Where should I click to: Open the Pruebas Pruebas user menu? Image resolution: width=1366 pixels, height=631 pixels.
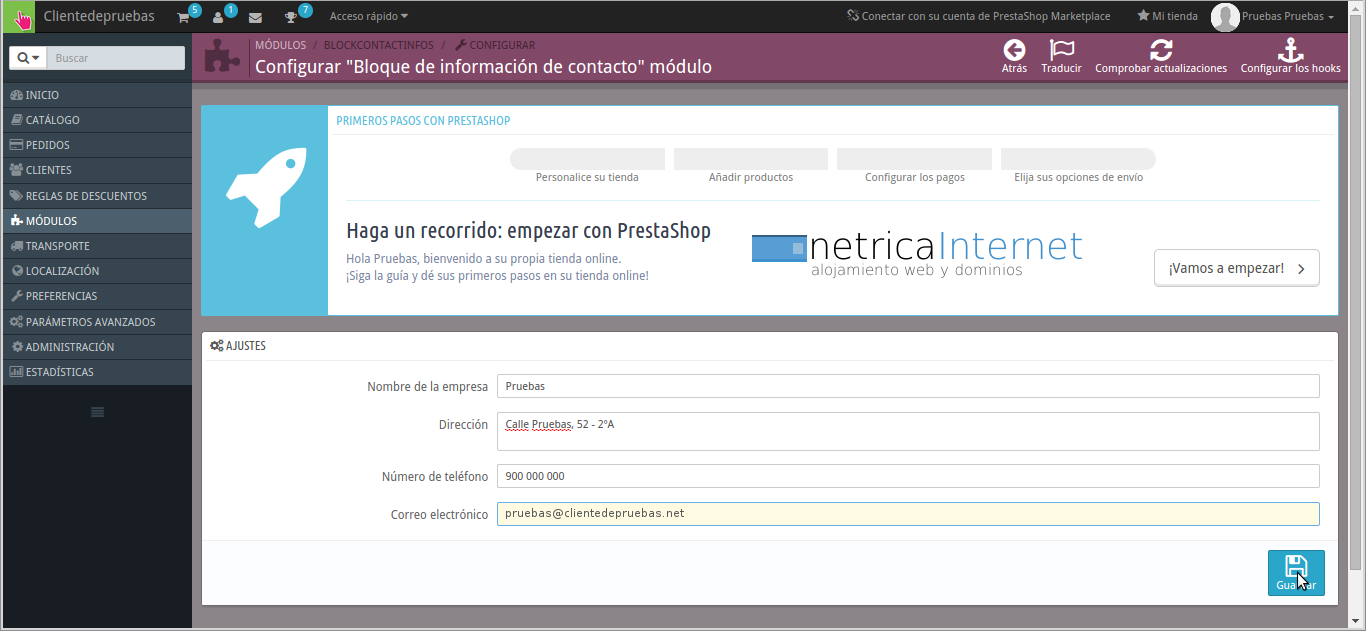coord(1288,16)
